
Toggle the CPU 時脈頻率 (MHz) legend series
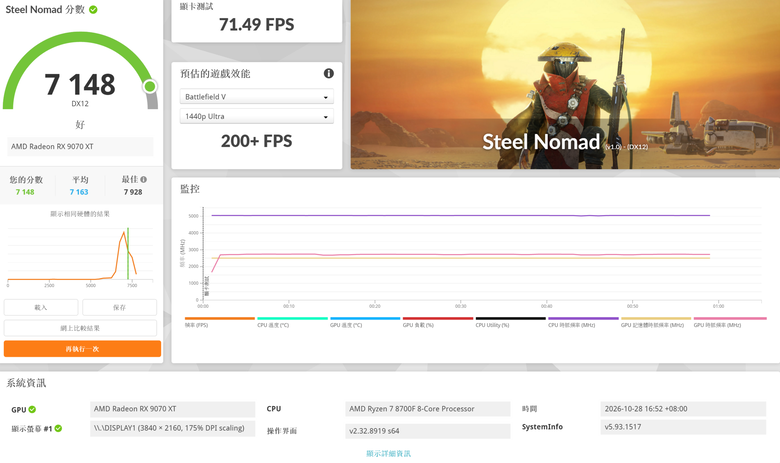(x=583, y=322)
